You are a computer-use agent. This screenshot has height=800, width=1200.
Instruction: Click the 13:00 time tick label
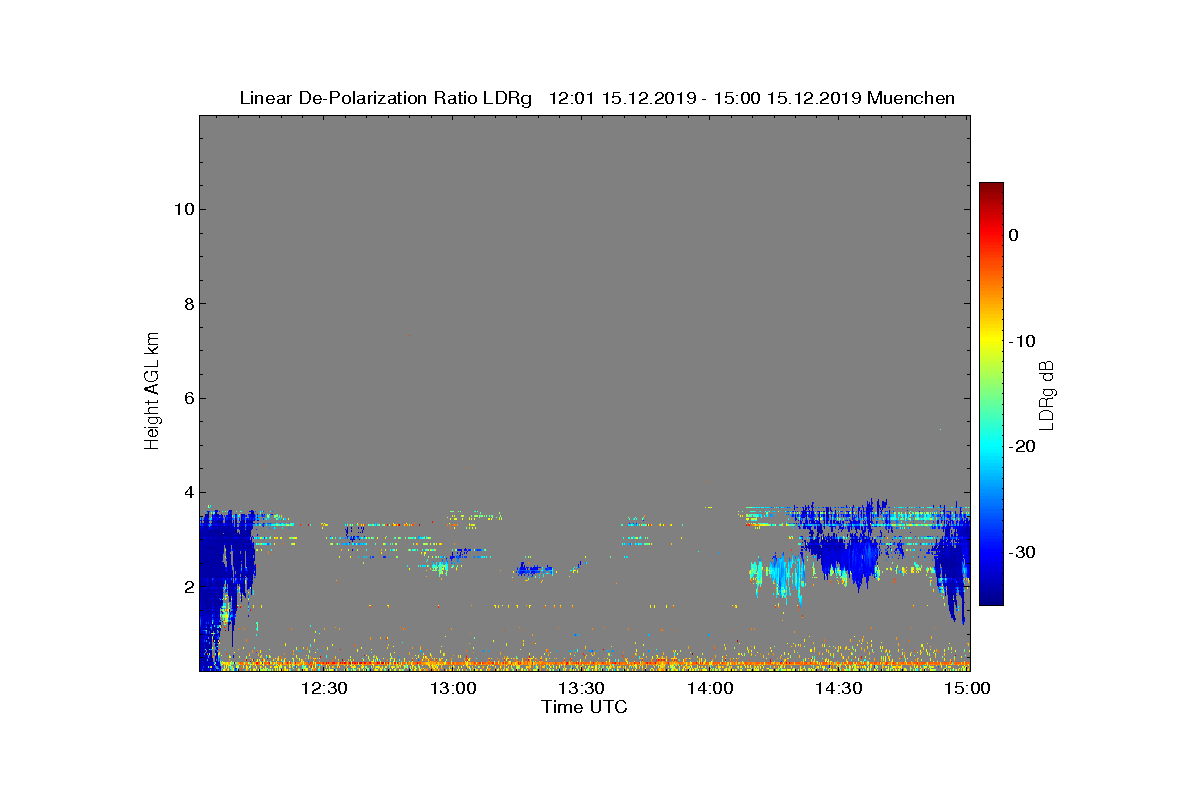pyautogui.click(x=453, y=688)
